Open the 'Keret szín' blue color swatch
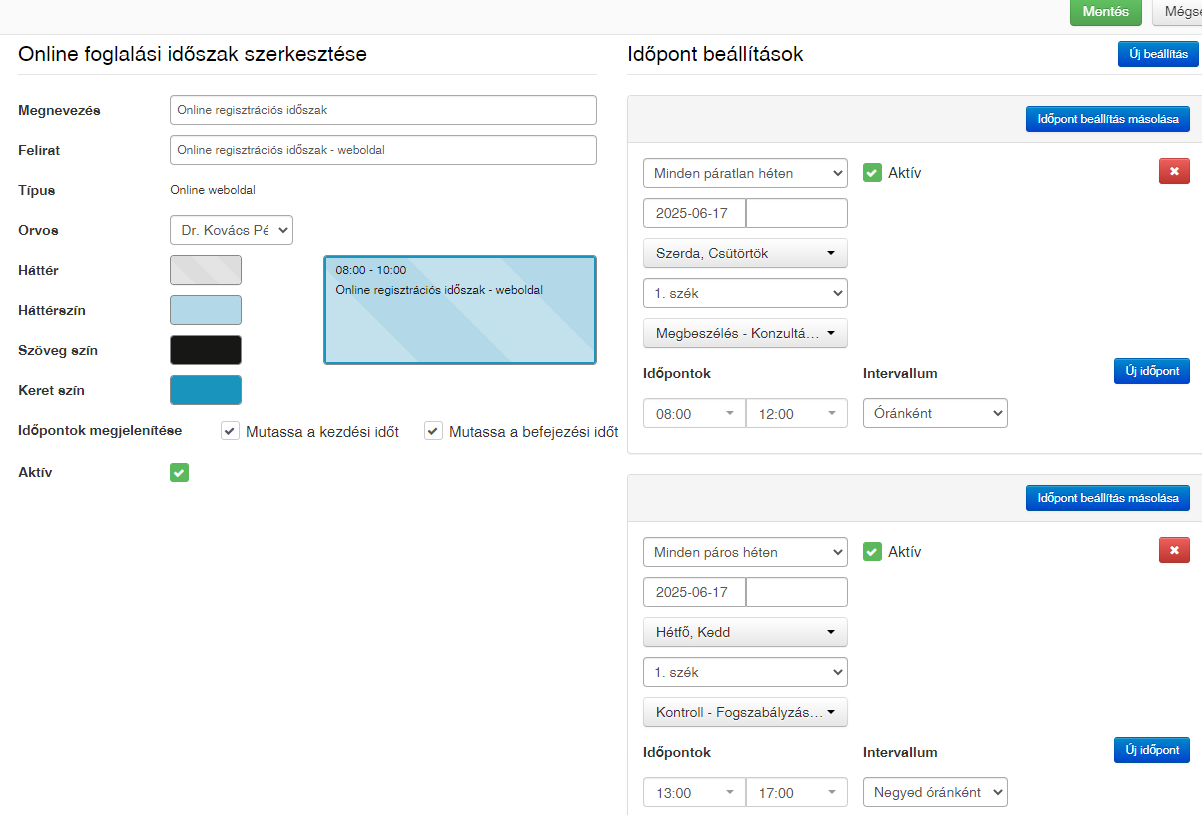This screenshot has height=815, width=1202. click(206, 390)
